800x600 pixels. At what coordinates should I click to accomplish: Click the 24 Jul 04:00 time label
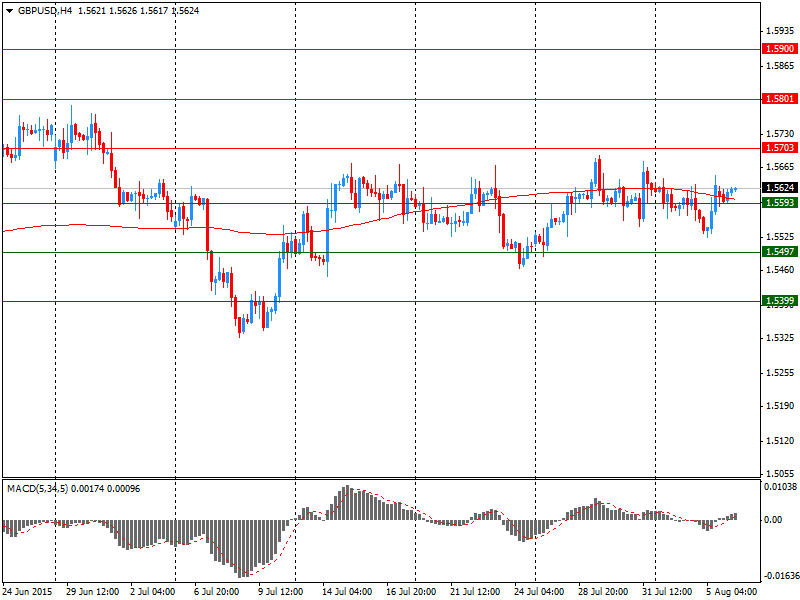point(539,592)
